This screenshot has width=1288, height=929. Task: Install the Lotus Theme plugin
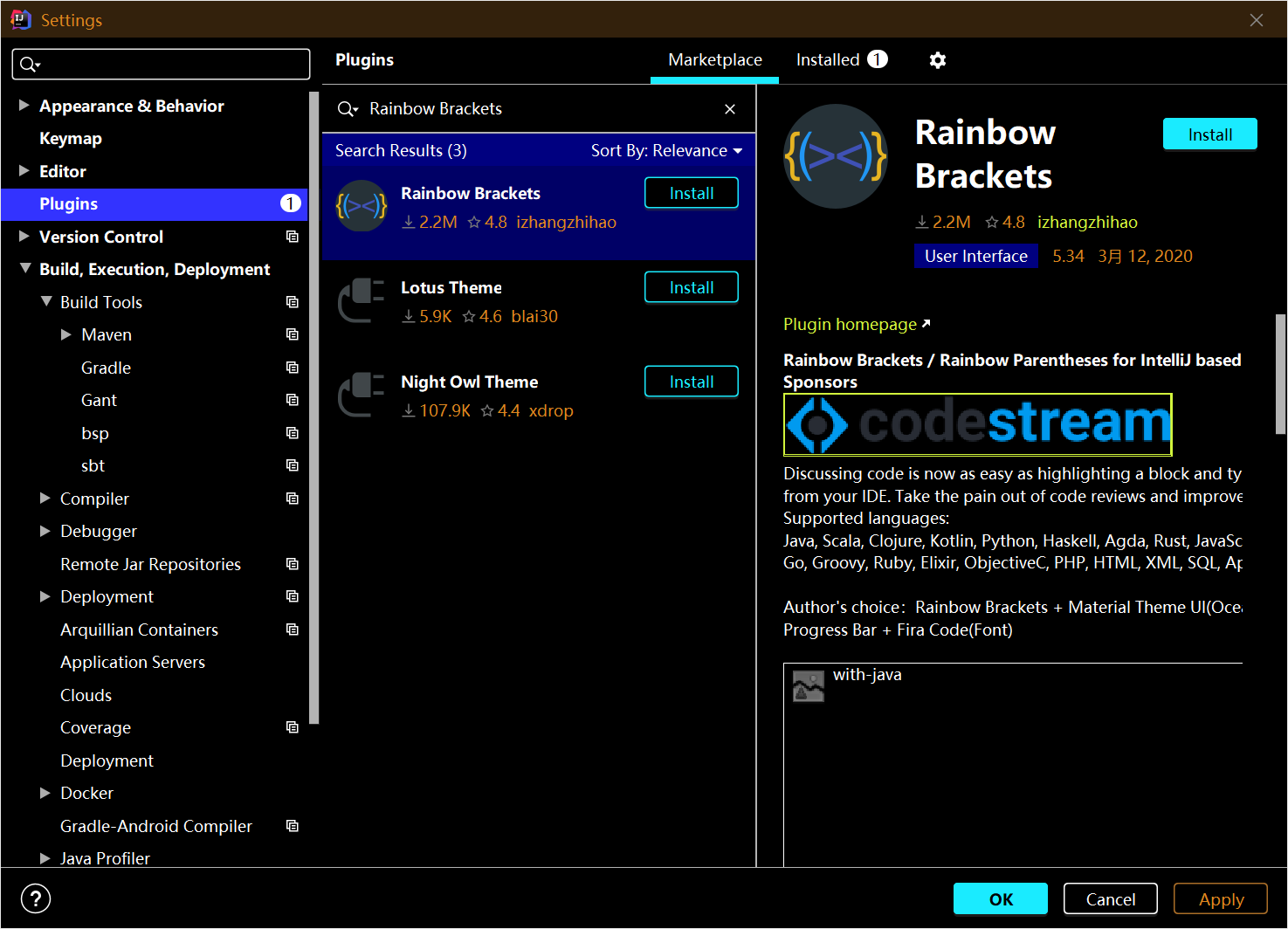pos(692,287)
